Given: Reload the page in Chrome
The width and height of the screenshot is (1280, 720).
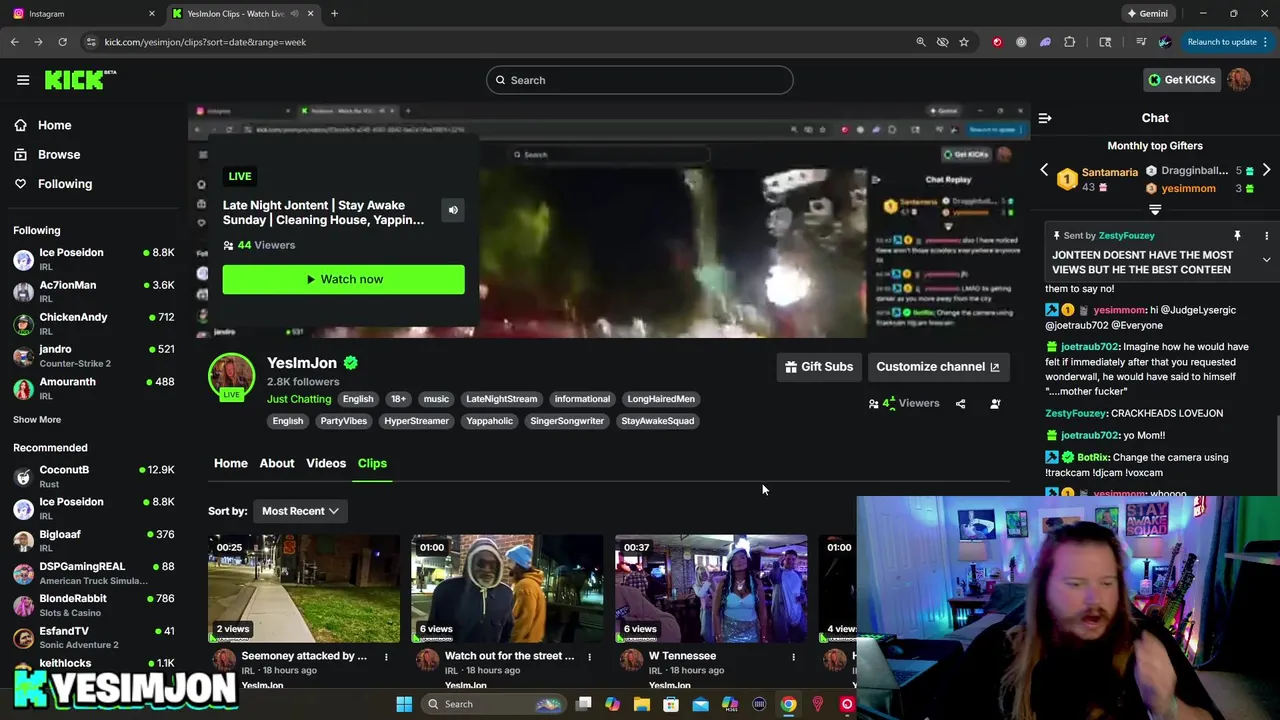Looking at the screenshot, I should tap(62, 42).
